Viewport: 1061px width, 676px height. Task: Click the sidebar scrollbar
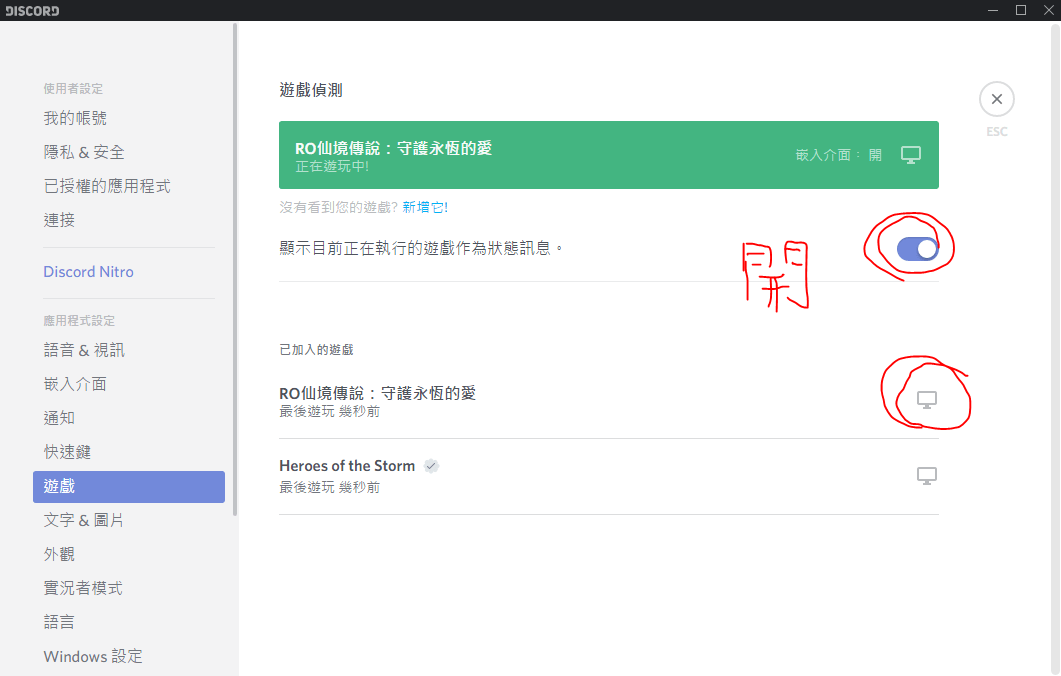[x=235, y=269]
